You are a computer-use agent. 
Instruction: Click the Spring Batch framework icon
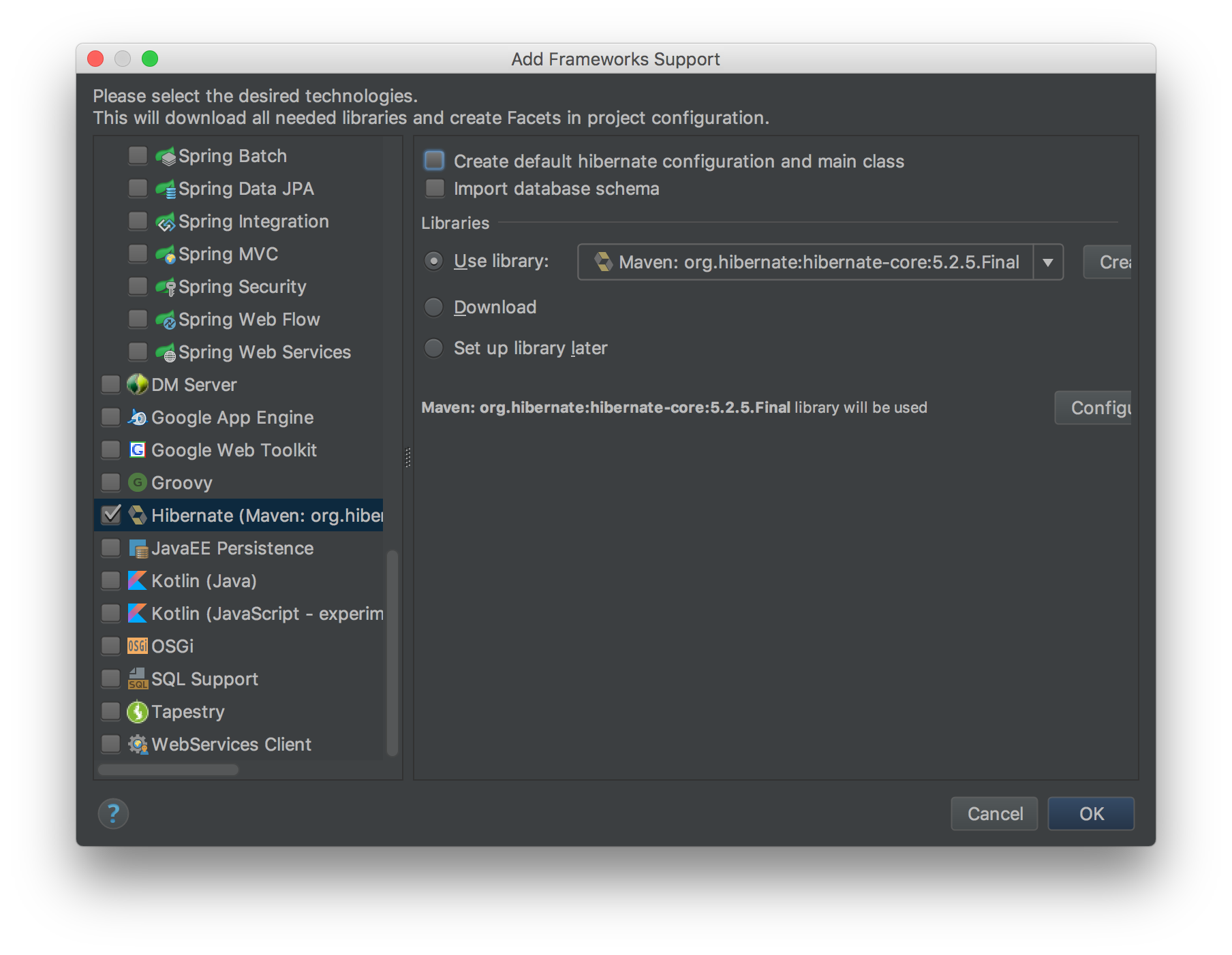(166, 157)
